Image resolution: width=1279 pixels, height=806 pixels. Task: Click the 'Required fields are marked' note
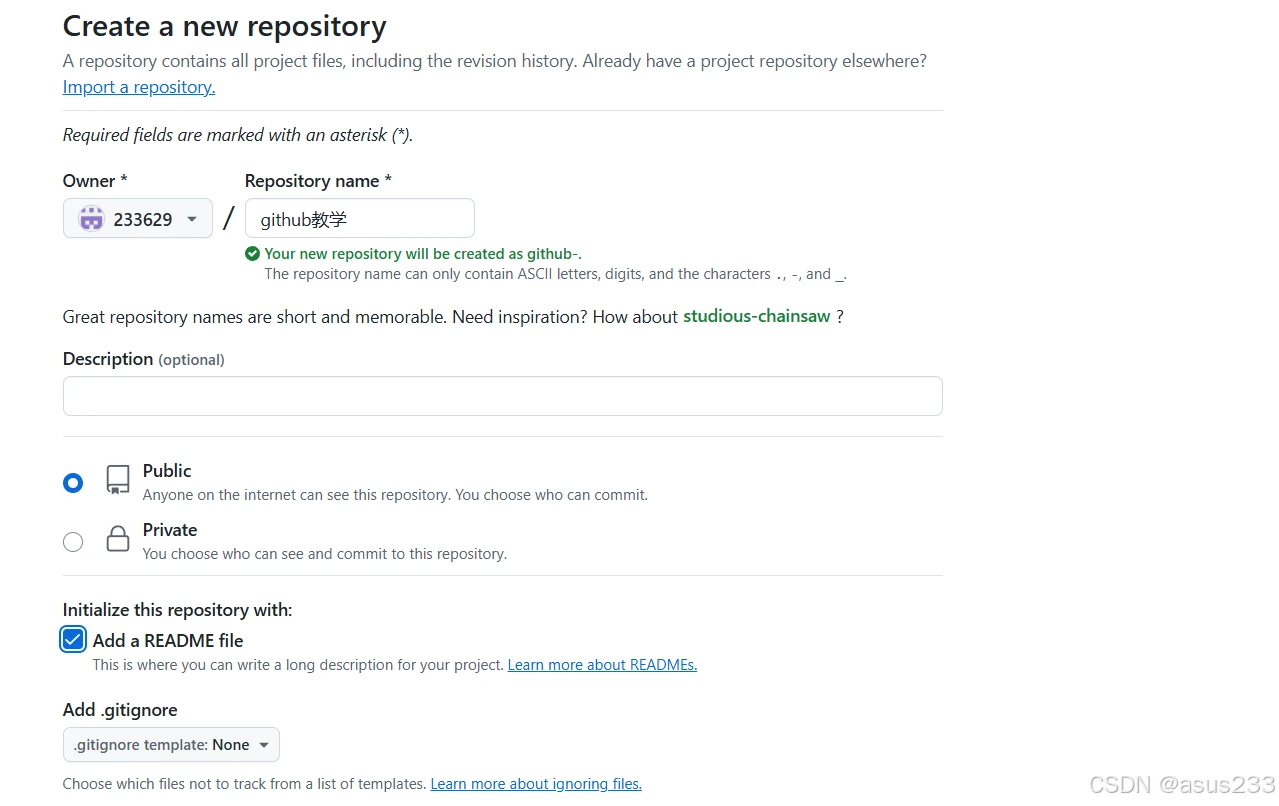(238, 135)
